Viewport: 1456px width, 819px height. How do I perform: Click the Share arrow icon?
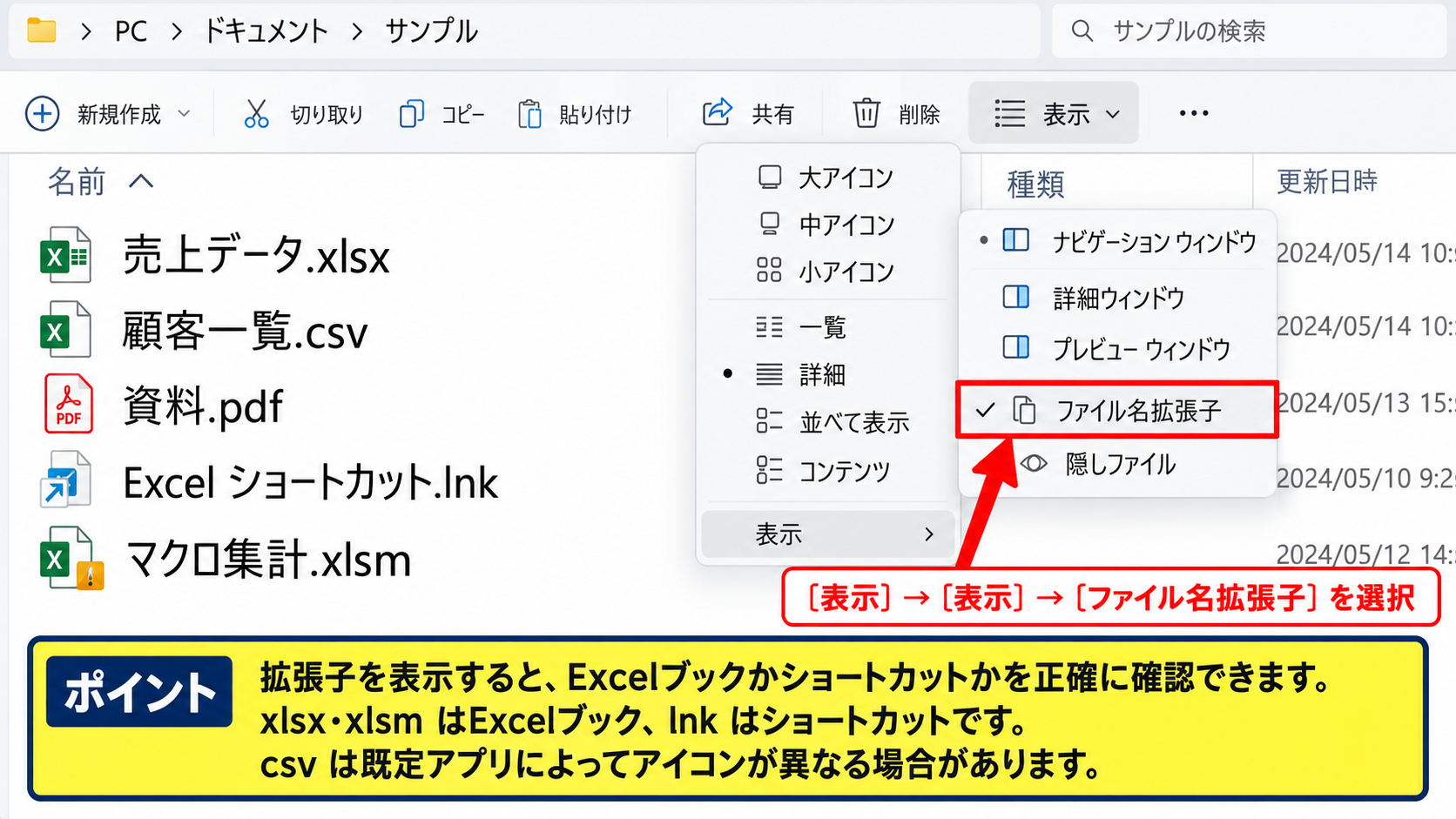(x=718, y=112)
